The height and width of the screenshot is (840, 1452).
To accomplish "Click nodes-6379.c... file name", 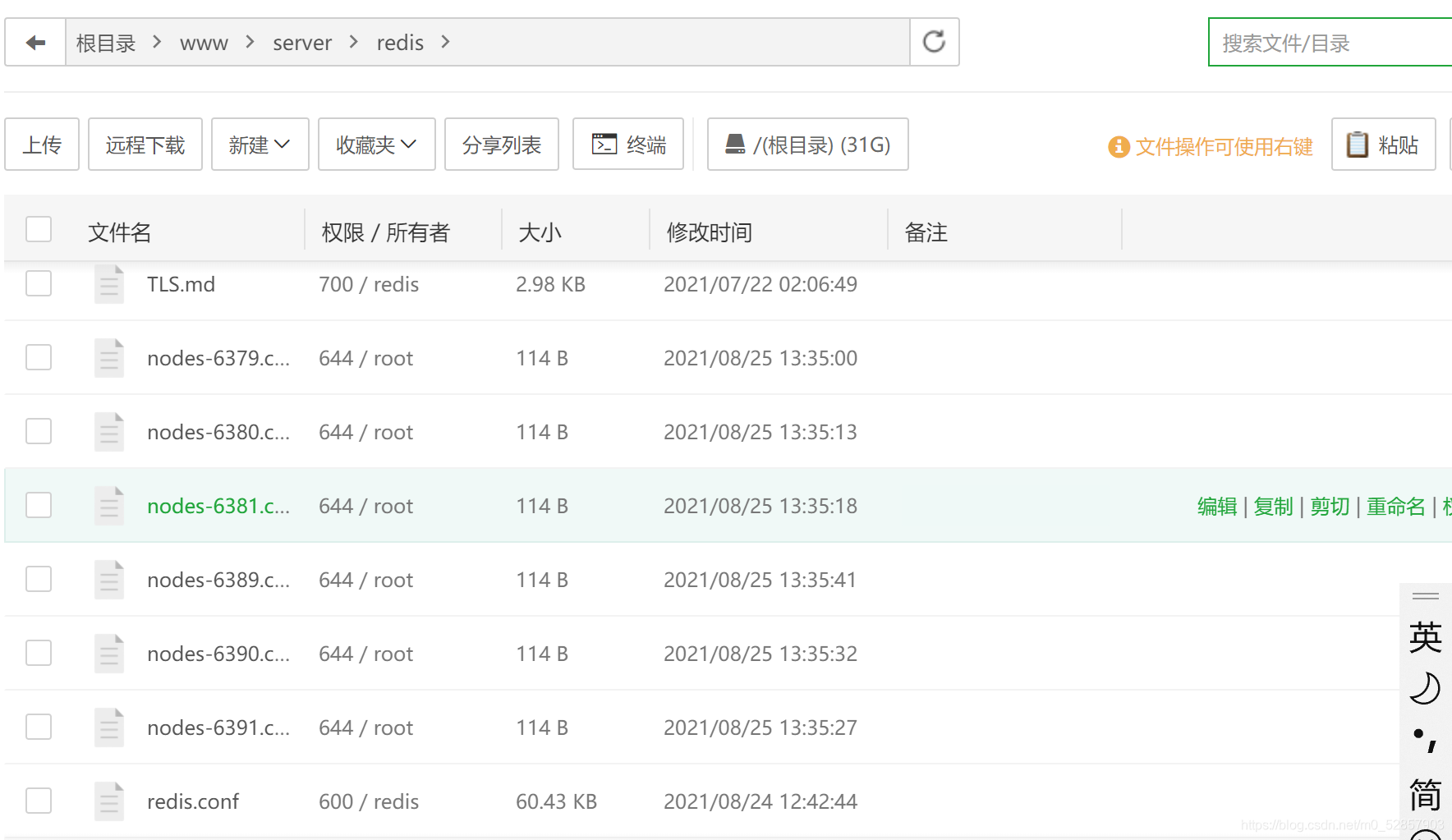I will coord(218,358).
